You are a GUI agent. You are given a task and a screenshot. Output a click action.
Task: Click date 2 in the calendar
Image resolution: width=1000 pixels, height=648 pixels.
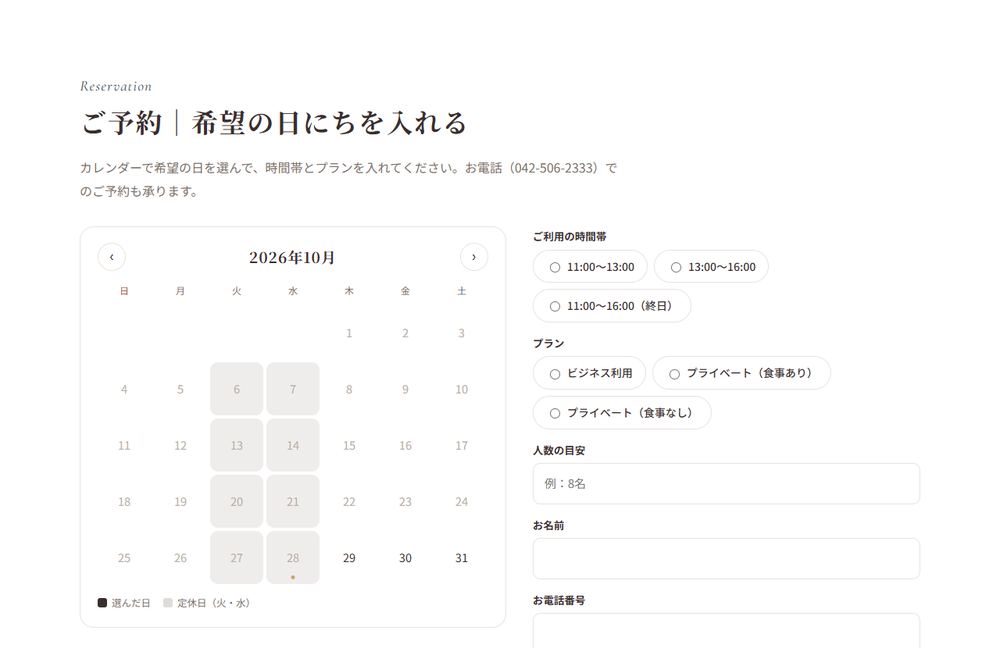405,333
